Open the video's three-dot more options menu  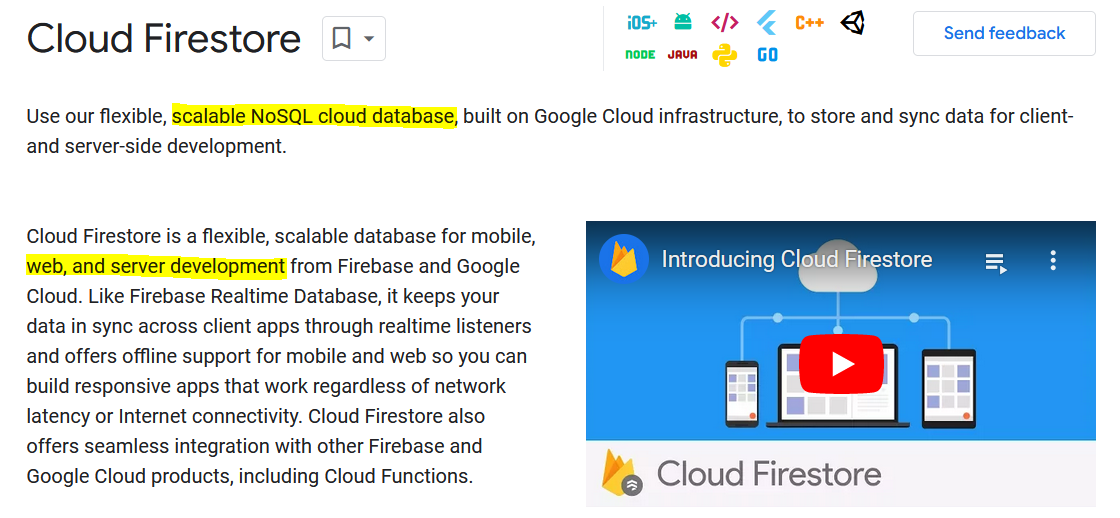[x=1053, y=261]
